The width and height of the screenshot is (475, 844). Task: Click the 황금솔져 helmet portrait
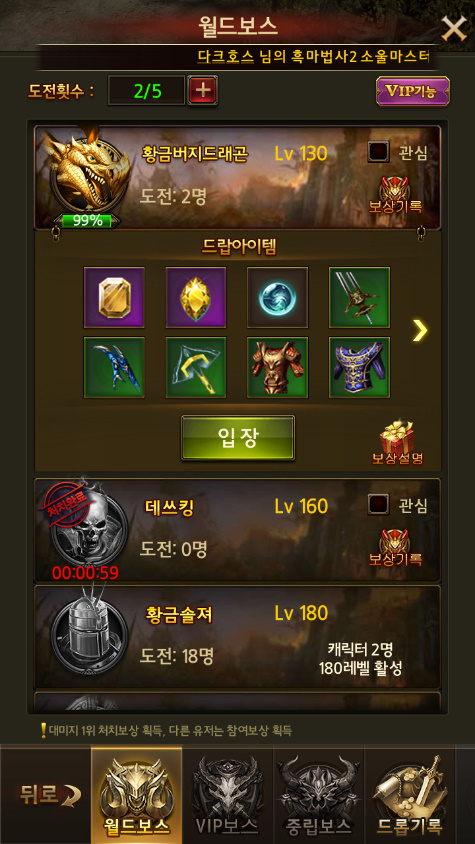tap(89, 632)
